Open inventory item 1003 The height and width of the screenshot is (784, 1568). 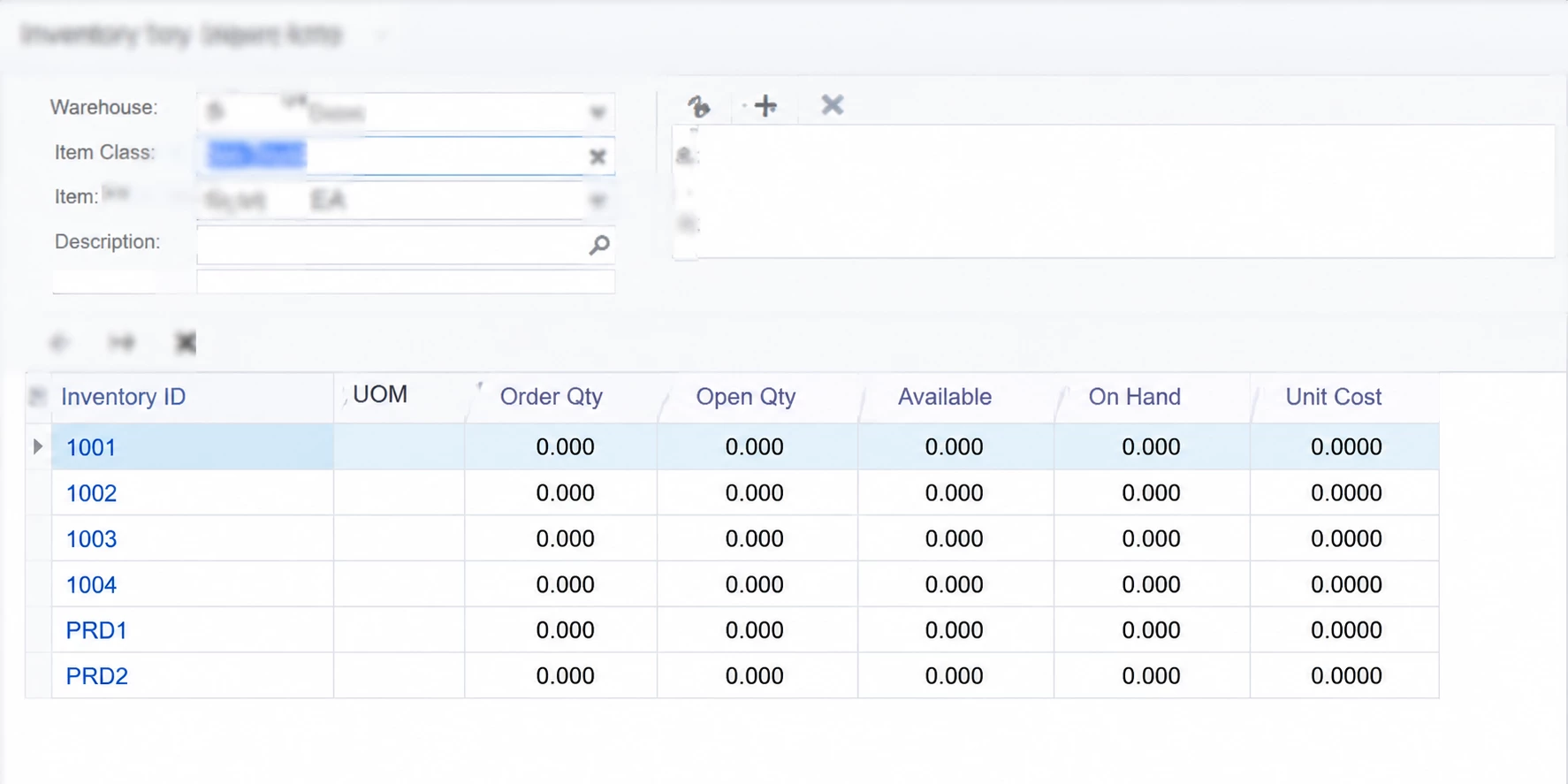[x=91, y=539]
